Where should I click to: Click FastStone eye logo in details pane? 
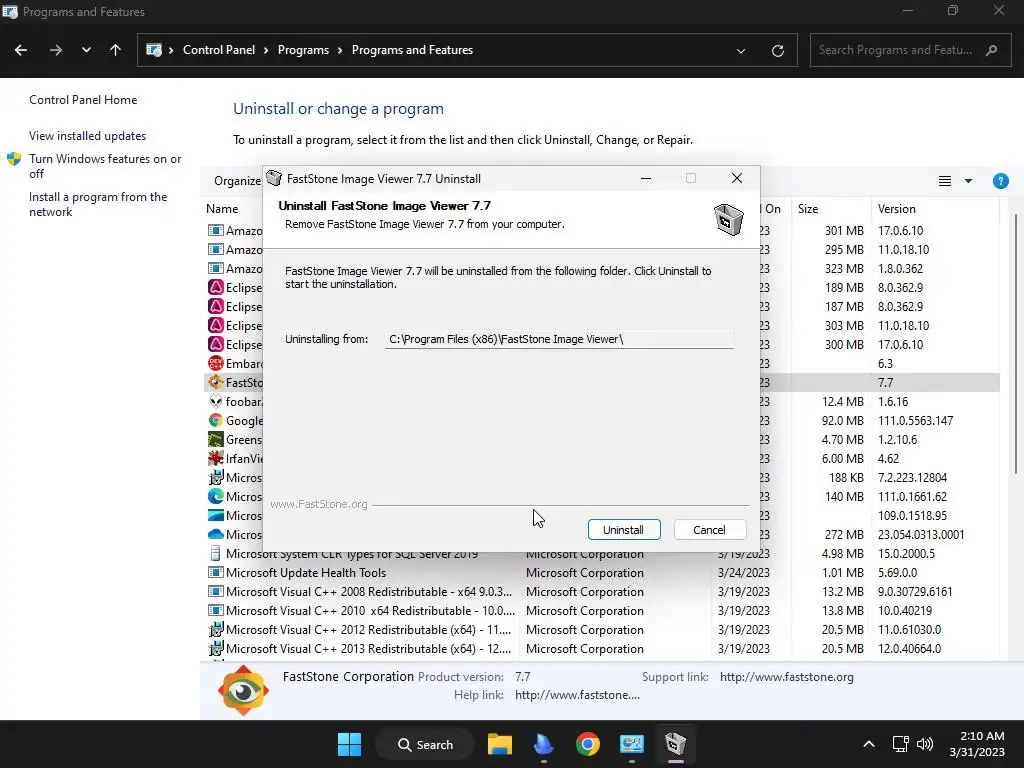coord(243,690)
